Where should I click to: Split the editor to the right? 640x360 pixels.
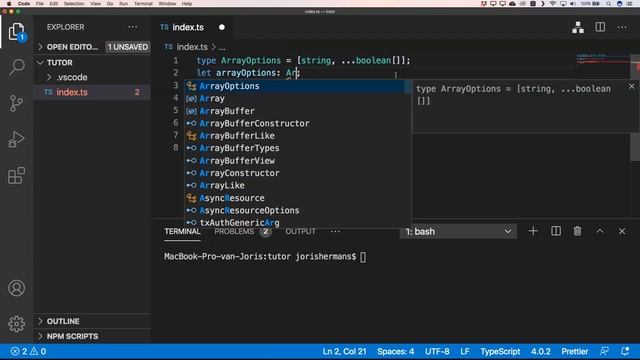[600, 27]
